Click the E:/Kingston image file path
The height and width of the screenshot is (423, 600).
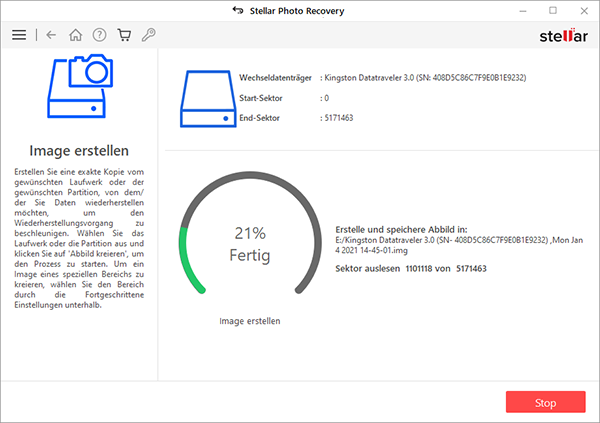pos(459,245)
